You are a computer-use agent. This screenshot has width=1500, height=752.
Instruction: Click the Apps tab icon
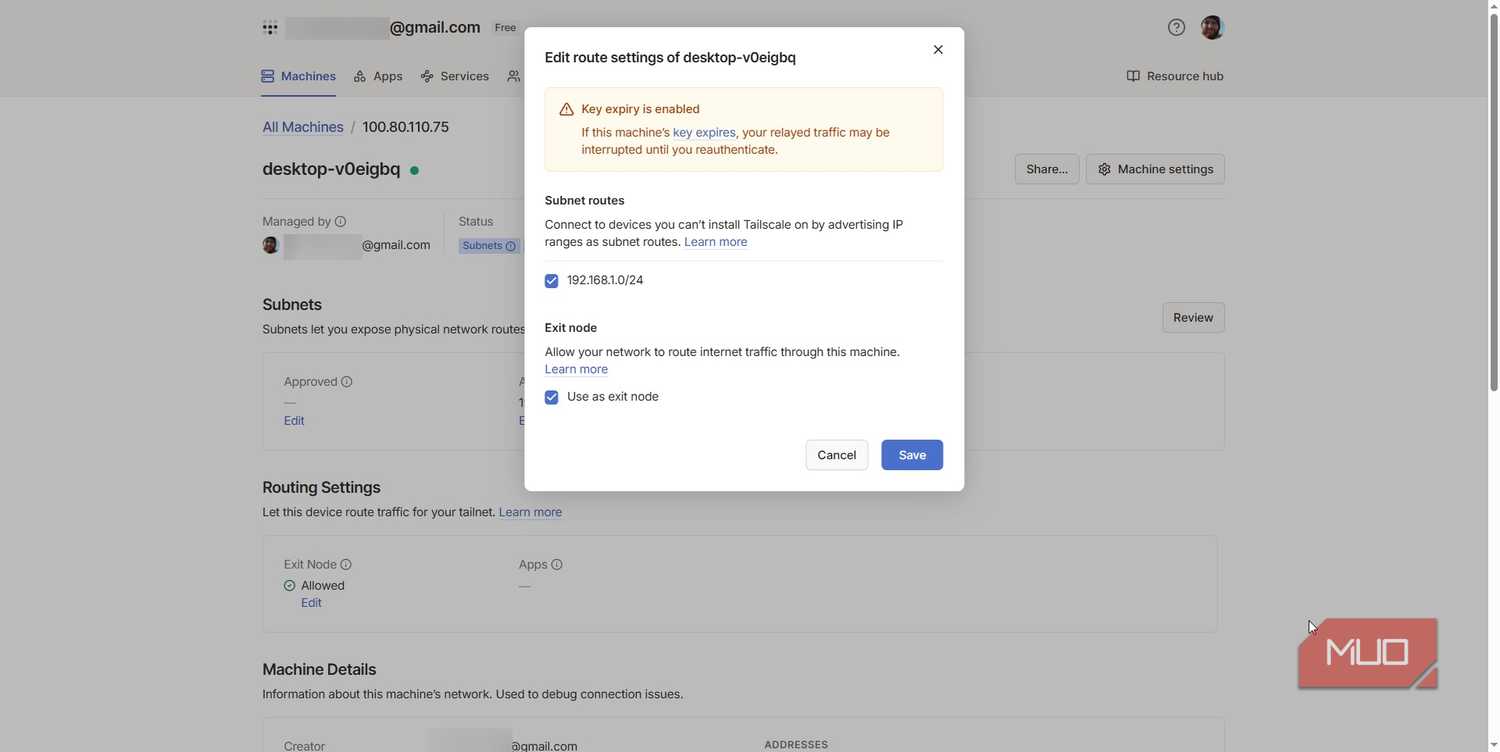click(360, 76)
